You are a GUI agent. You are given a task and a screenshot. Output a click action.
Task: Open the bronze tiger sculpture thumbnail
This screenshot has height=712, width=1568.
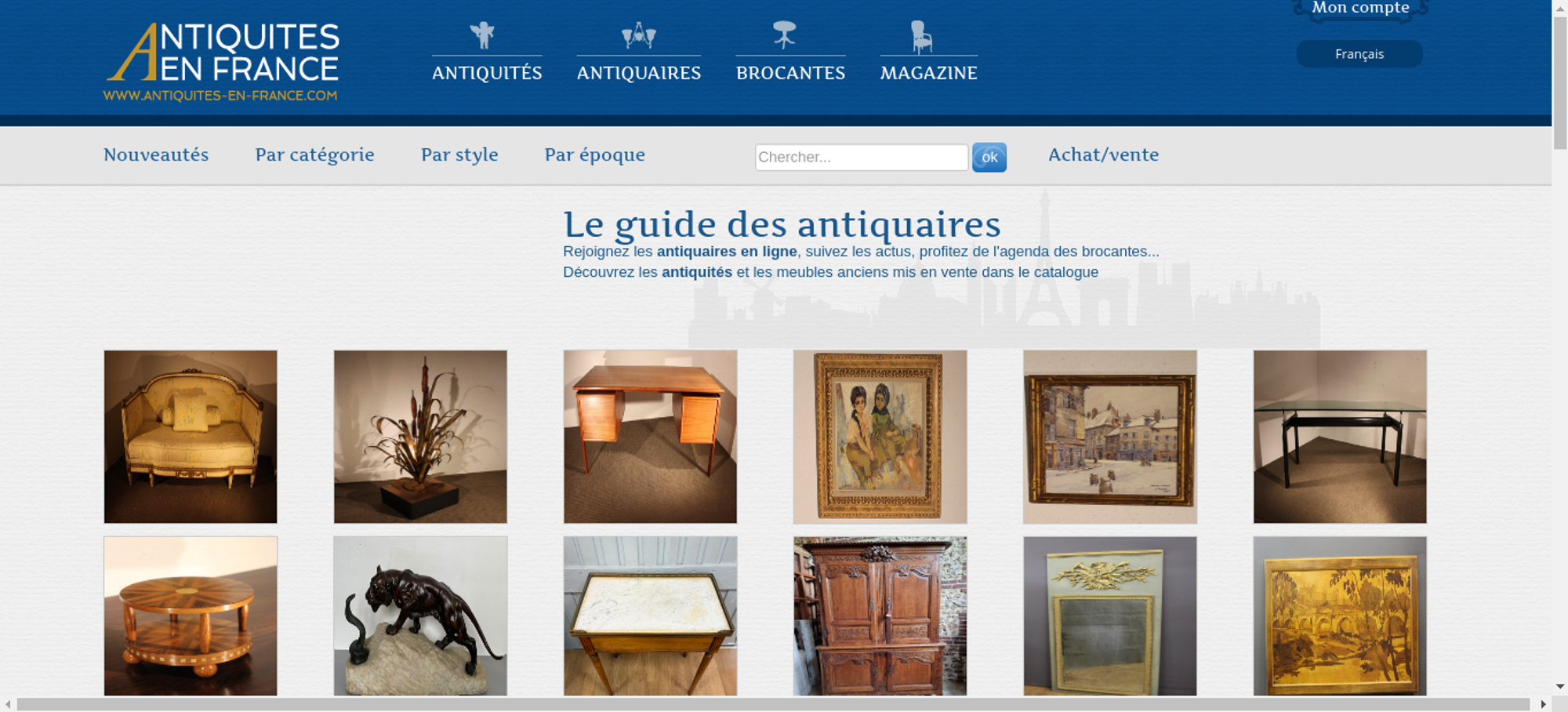click(420, 616)
